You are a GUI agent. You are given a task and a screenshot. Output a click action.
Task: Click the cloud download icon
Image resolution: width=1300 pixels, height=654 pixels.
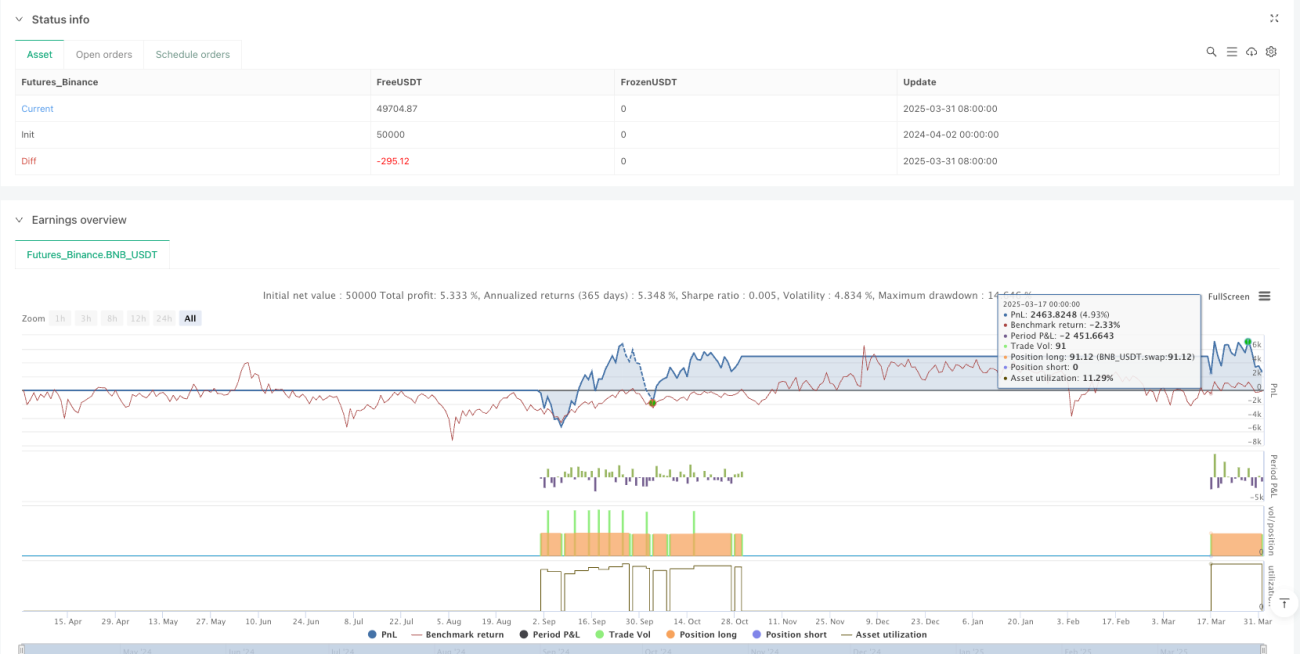tap(1251, 52)
